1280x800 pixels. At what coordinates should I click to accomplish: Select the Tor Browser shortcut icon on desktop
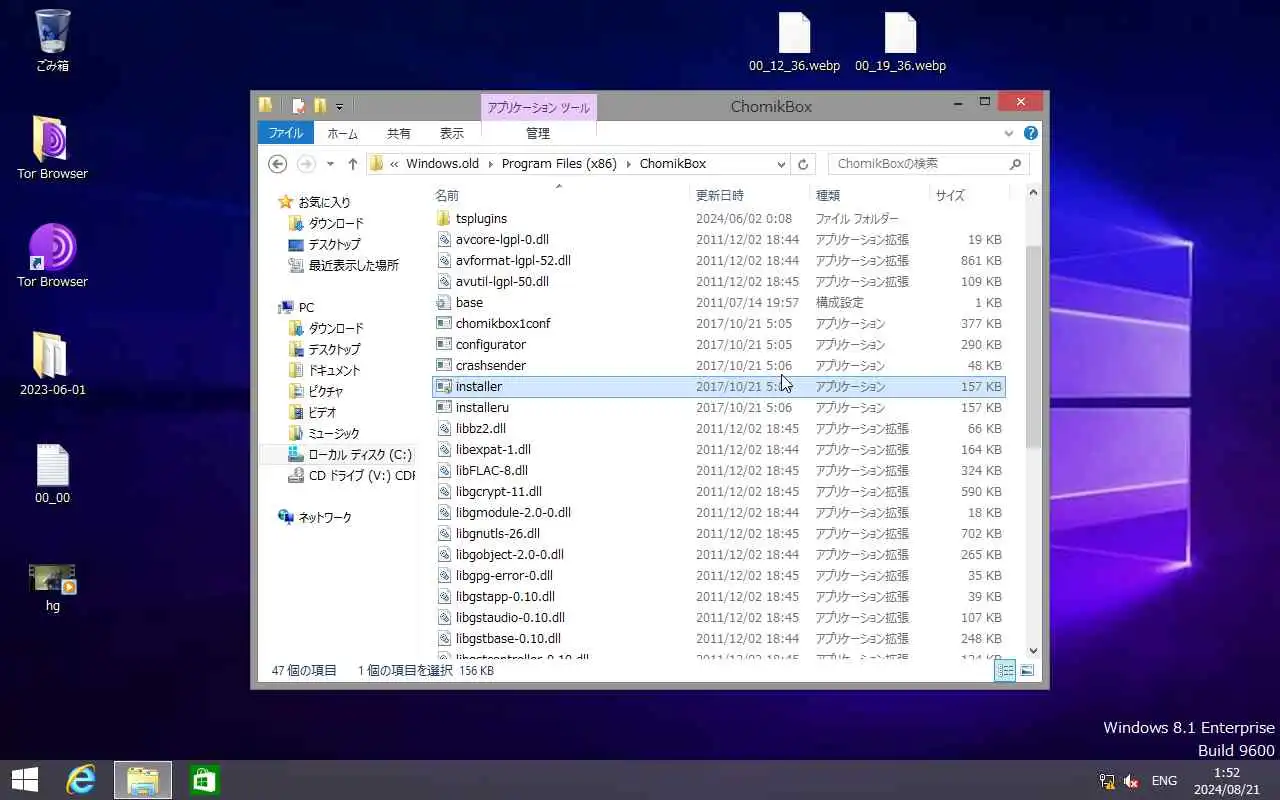[x=52, y=256]
